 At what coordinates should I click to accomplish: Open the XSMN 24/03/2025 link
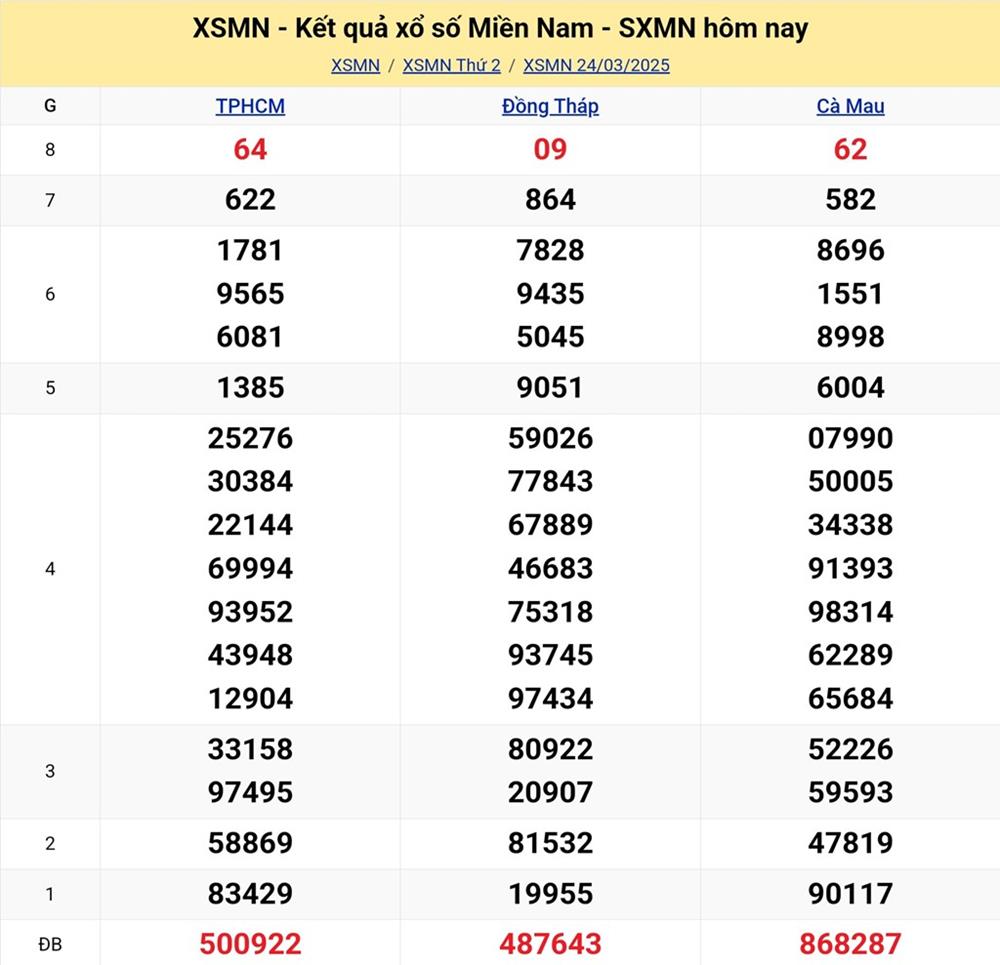pos(596,66)
